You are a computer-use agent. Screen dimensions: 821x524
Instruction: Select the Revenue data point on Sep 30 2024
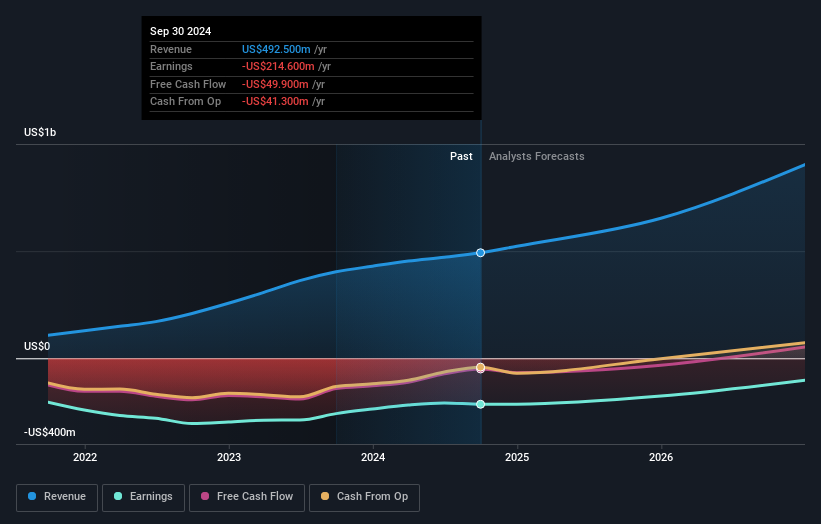(481, 253)
